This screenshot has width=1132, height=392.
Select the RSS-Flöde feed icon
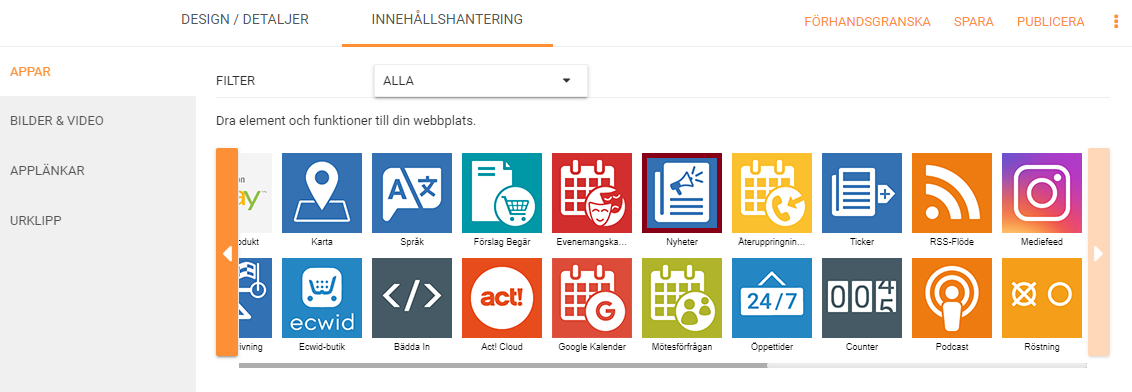click(x=952, y=193)
